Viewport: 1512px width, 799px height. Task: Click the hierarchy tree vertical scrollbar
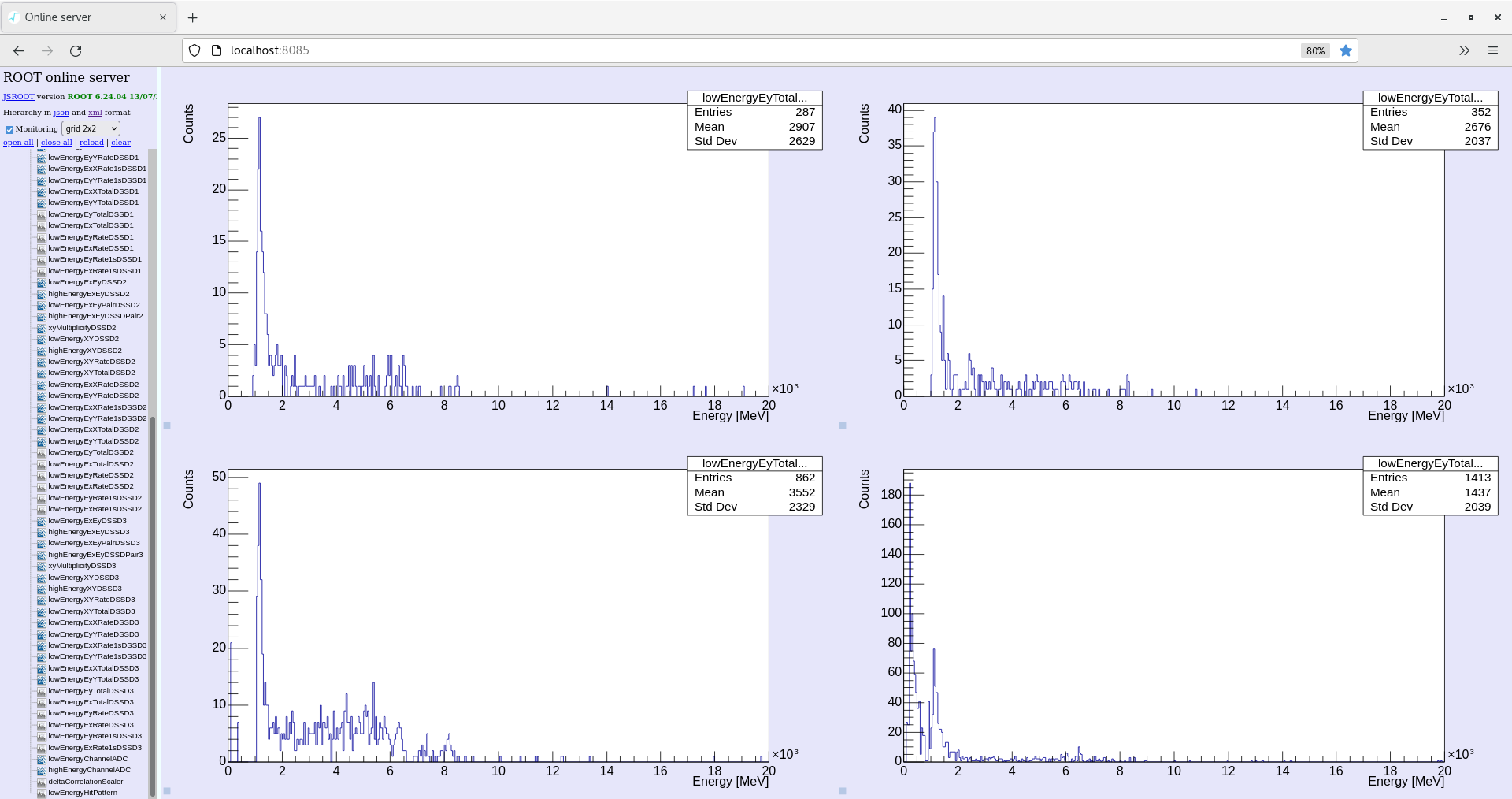pos(153,607)
